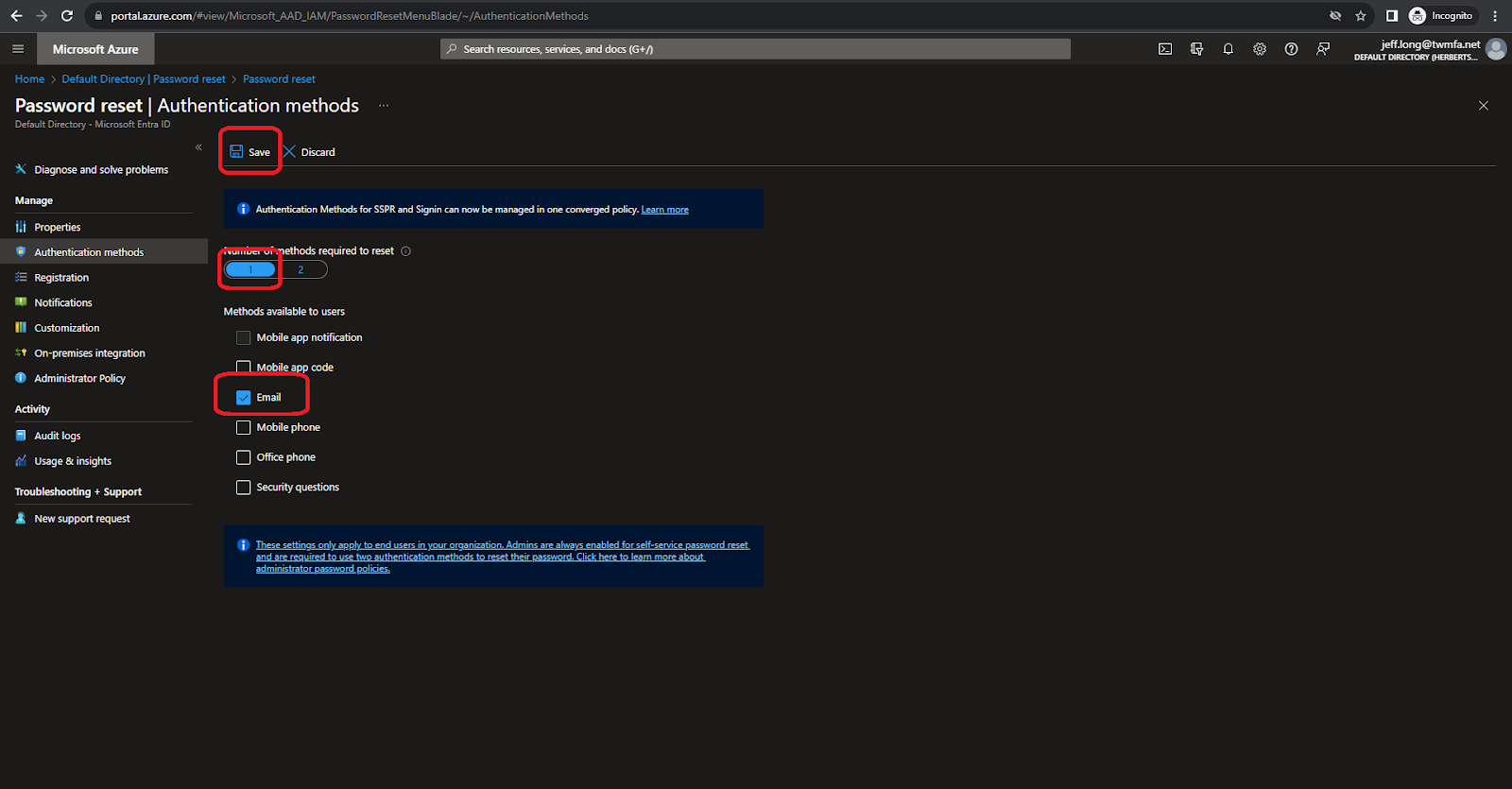Open Chrome three-dot menu
Viewport: 1512px width, 789px height.
[x=1495, y=16]
